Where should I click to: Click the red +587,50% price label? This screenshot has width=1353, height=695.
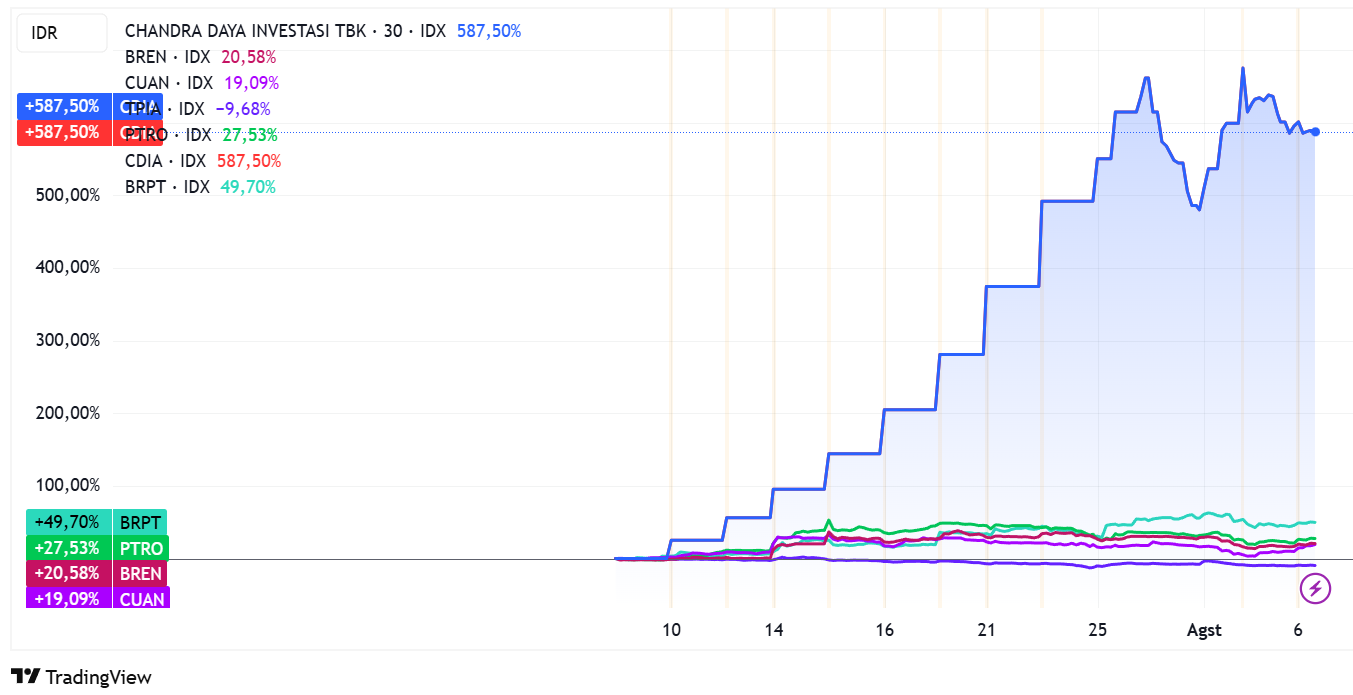pos(64,131)
